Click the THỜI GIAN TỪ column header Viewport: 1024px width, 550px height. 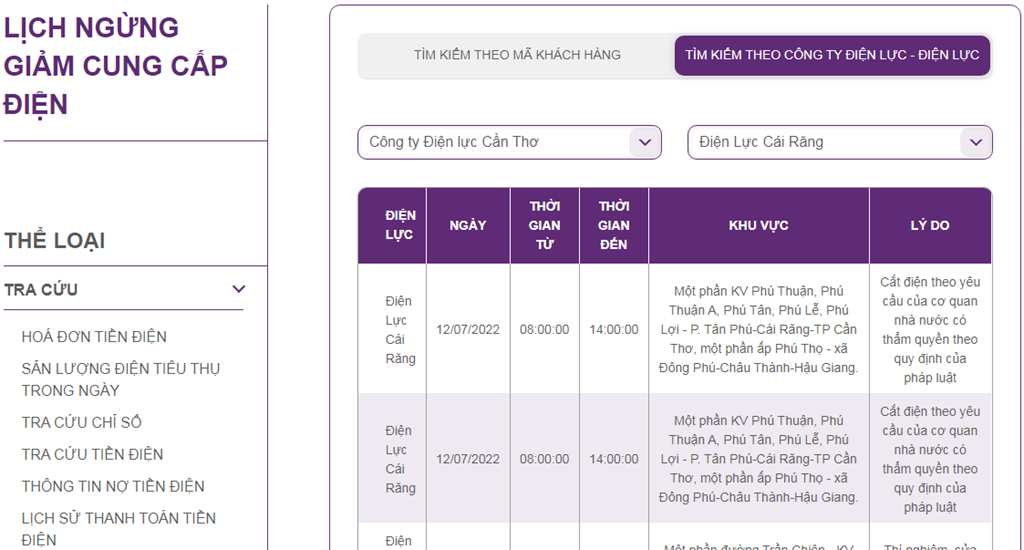coord(544,225)
